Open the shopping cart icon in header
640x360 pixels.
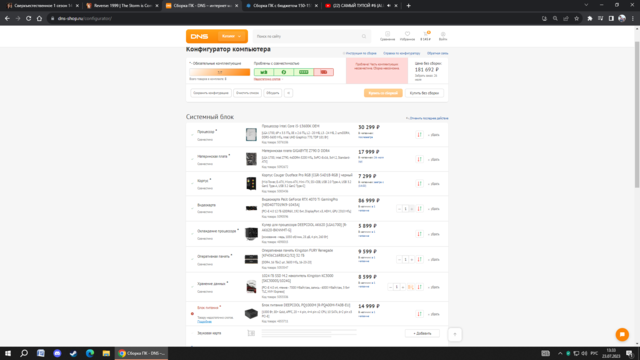click(x=425, y=34)
